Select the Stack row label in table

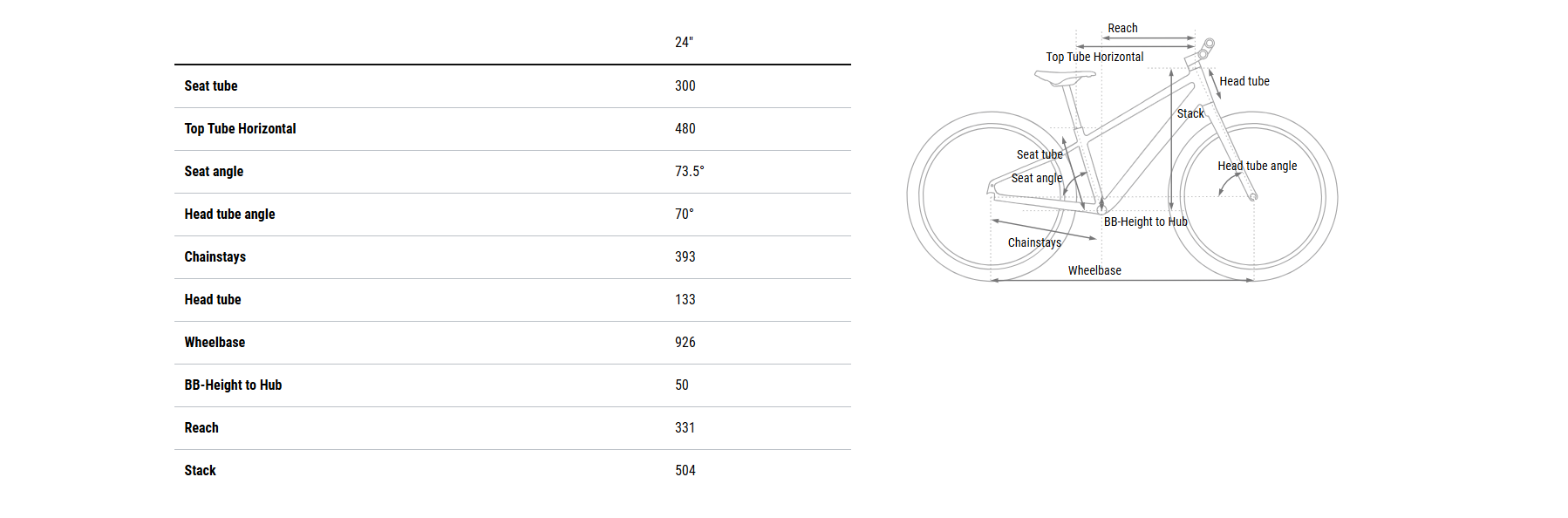click(x=200, y=470)
